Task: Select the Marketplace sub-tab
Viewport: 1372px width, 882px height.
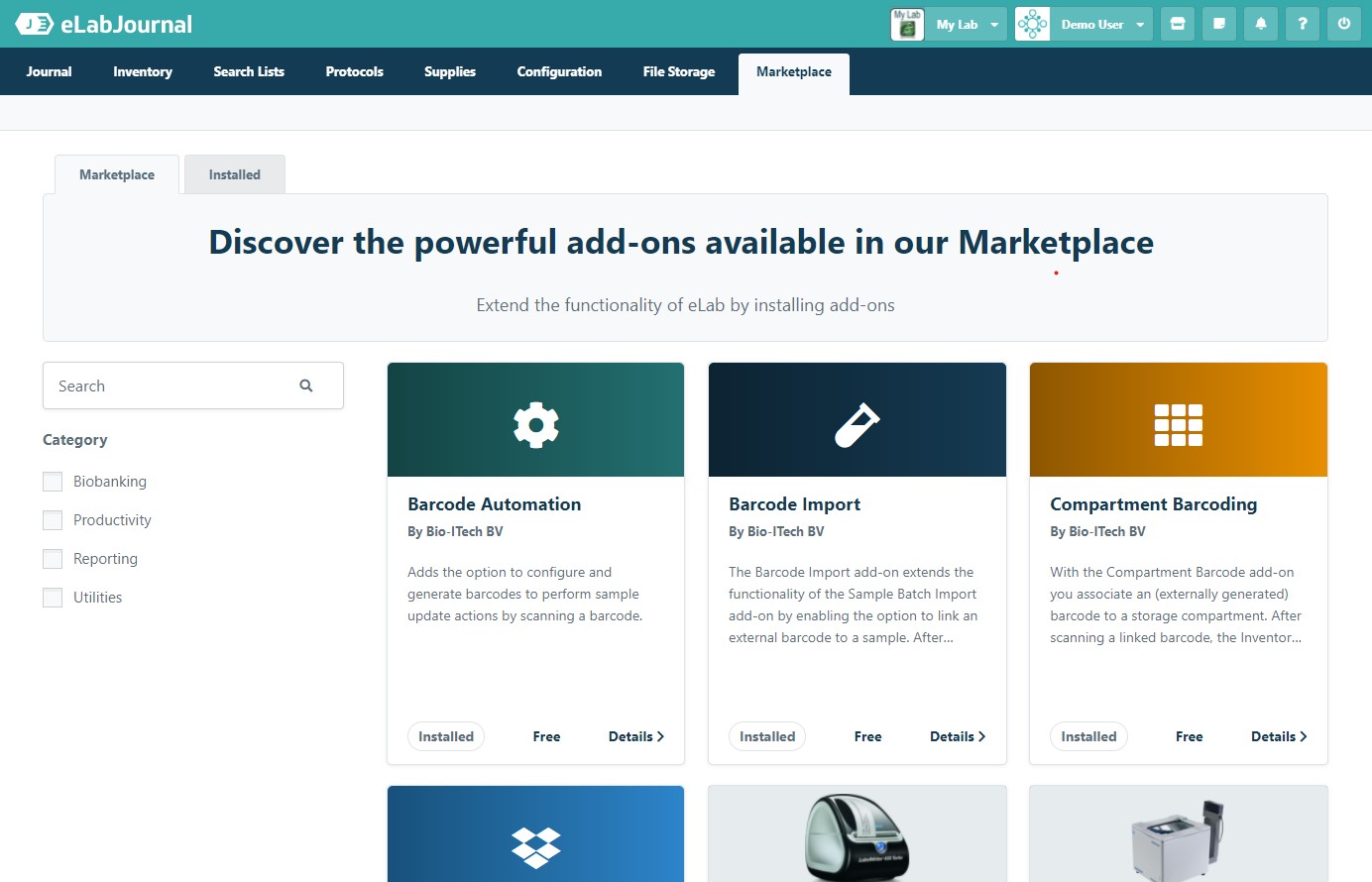Action: (117, 174)
